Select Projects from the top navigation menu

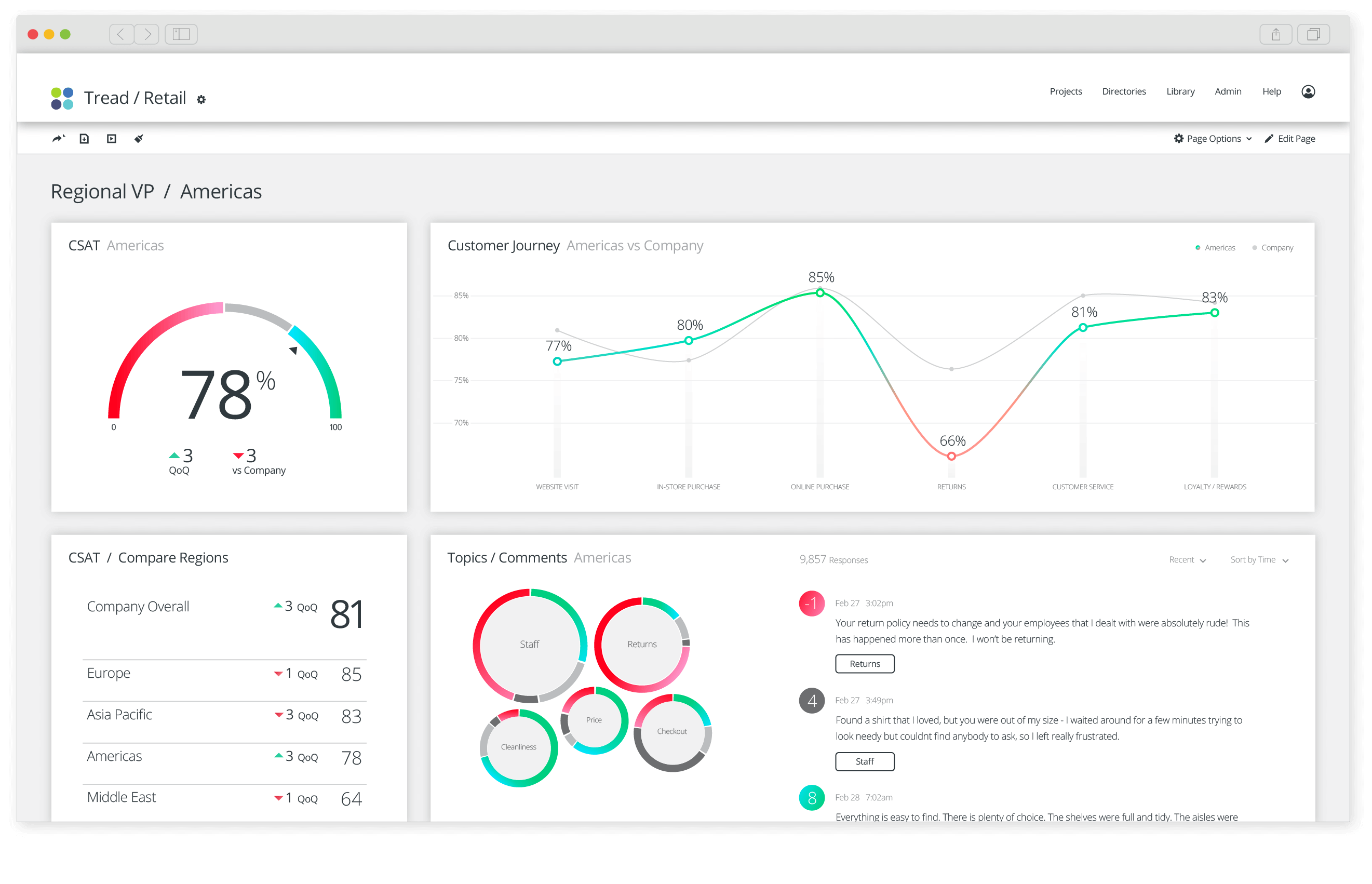[x=1064, y=92]
